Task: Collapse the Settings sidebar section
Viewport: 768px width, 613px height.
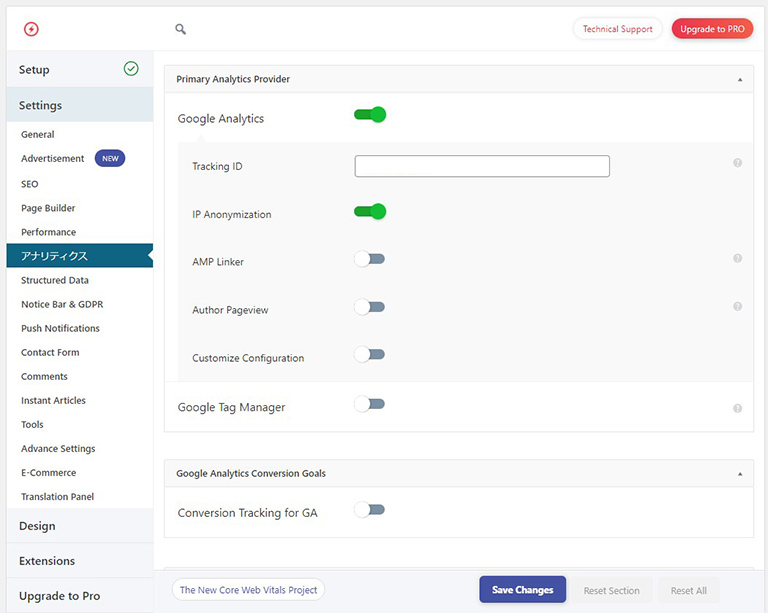Action: [80, 105]
